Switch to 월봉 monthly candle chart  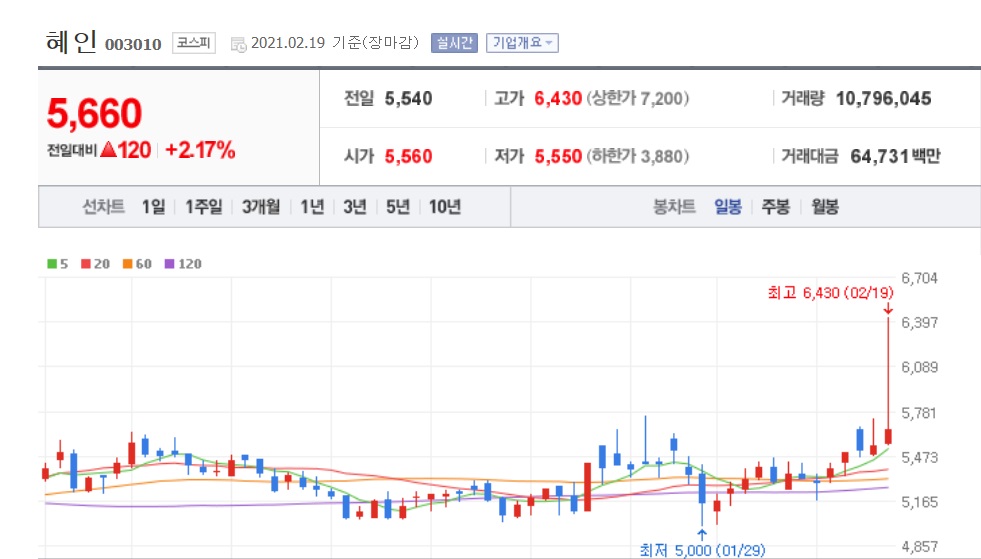coord(825,207)
